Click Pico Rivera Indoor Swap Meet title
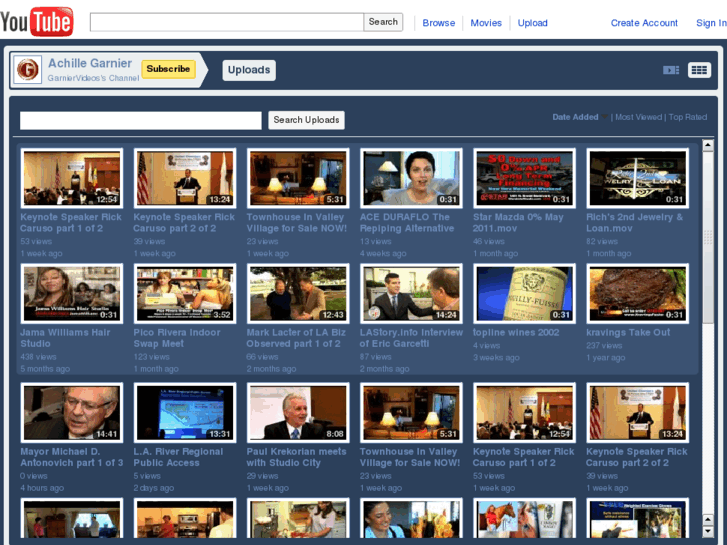Image resolution: width=727 pixels, height=545 pixels. (x=177, y=338)
